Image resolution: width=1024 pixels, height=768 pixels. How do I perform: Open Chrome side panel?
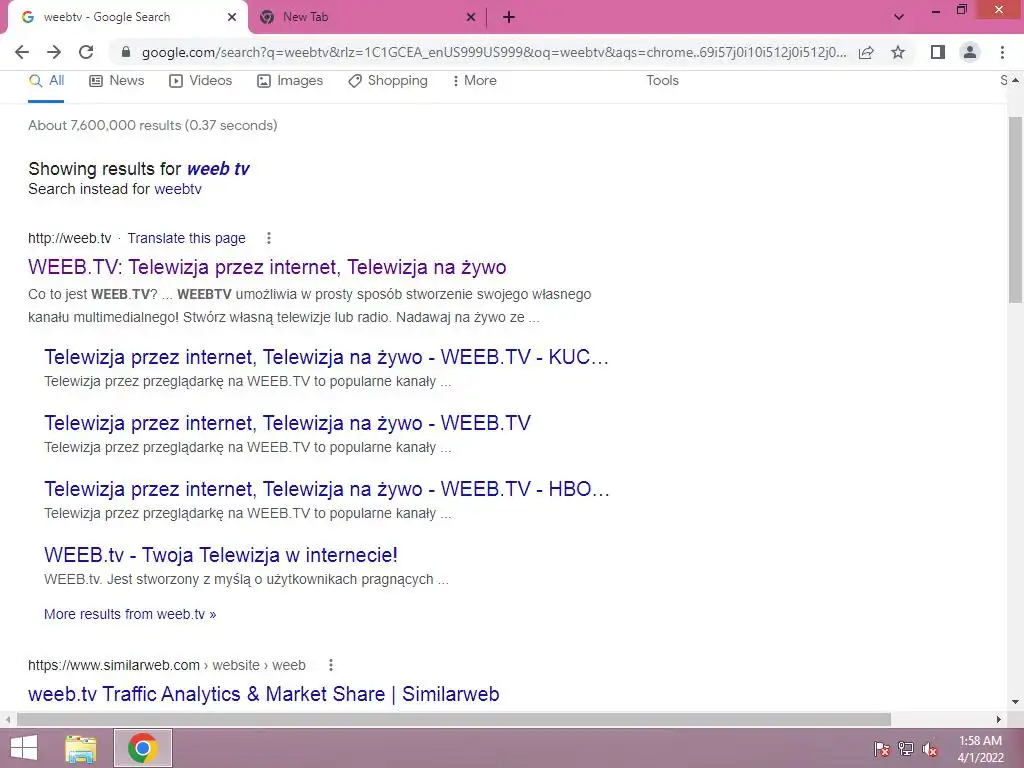[x=938, y=52]
